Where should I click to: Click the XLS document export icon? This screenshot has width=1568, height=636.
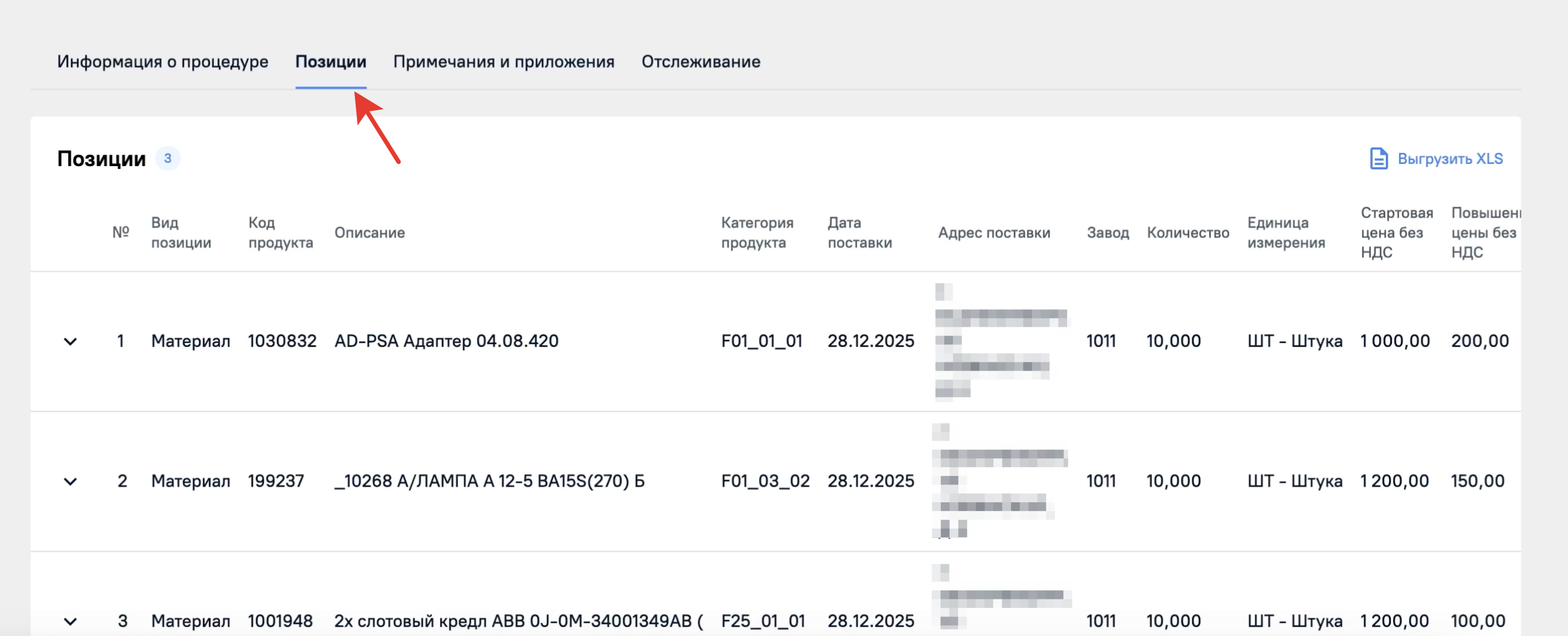click(x=1378, y=158)
